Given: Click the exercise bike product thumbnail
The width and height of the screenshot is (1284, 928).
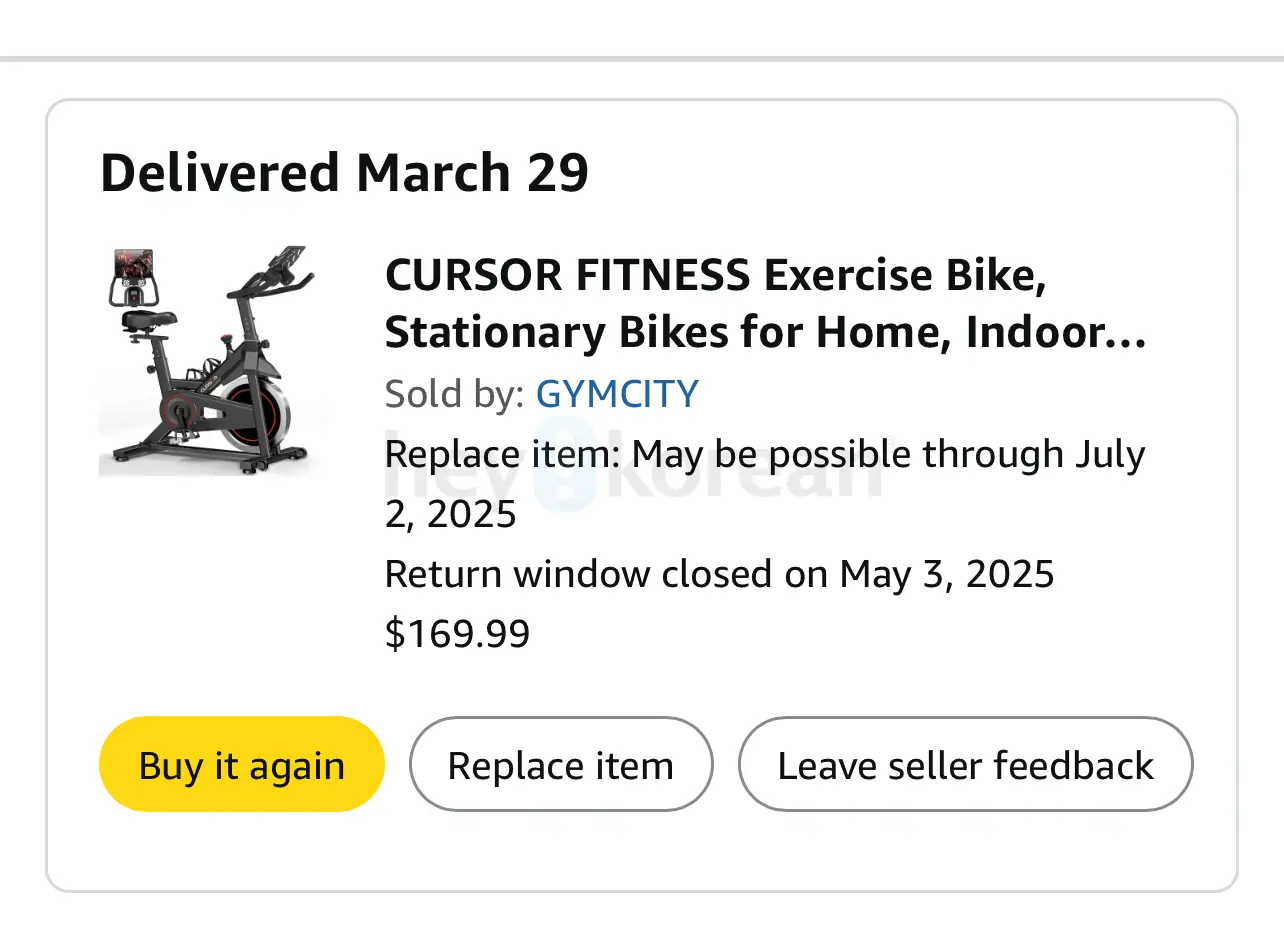Looking at the screenshot, I should click(x=212, y=360).
